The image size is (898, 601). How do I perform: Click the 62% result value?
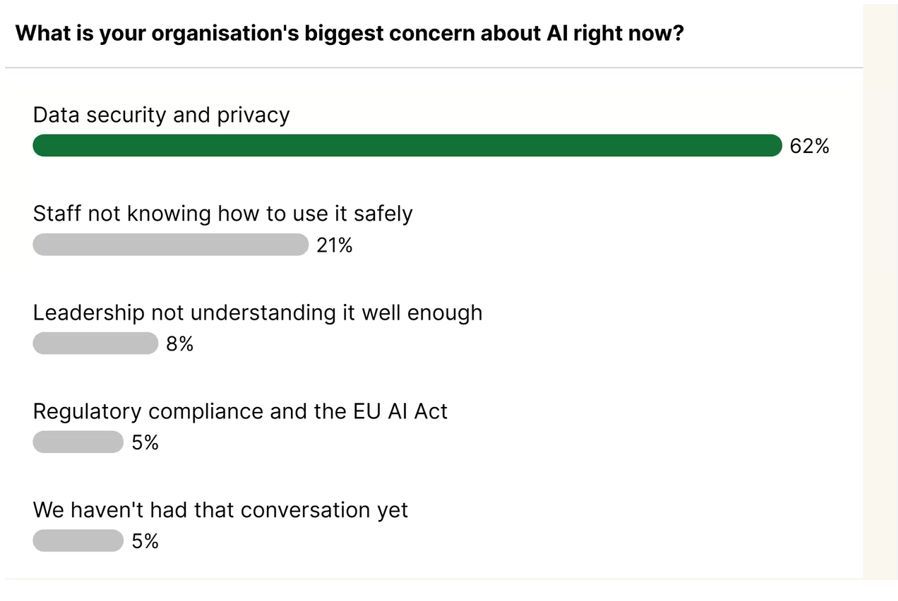coord(809,147)
